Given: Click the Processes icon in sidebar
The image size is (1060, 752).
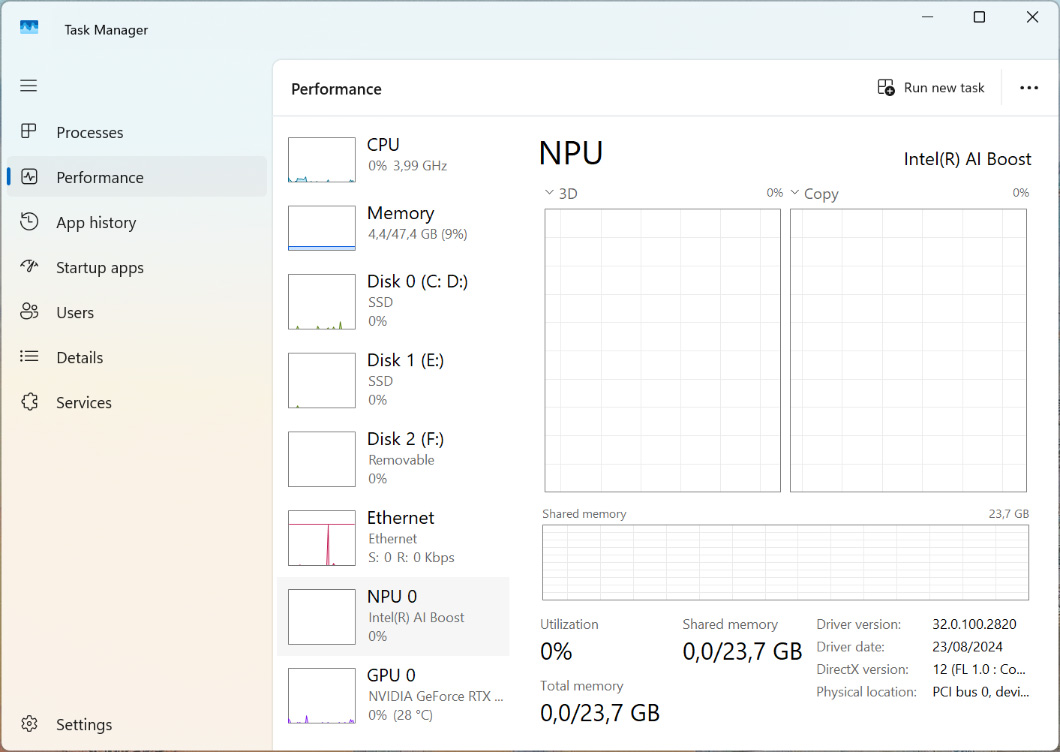Looking at the screenshot, I should 28,131.
